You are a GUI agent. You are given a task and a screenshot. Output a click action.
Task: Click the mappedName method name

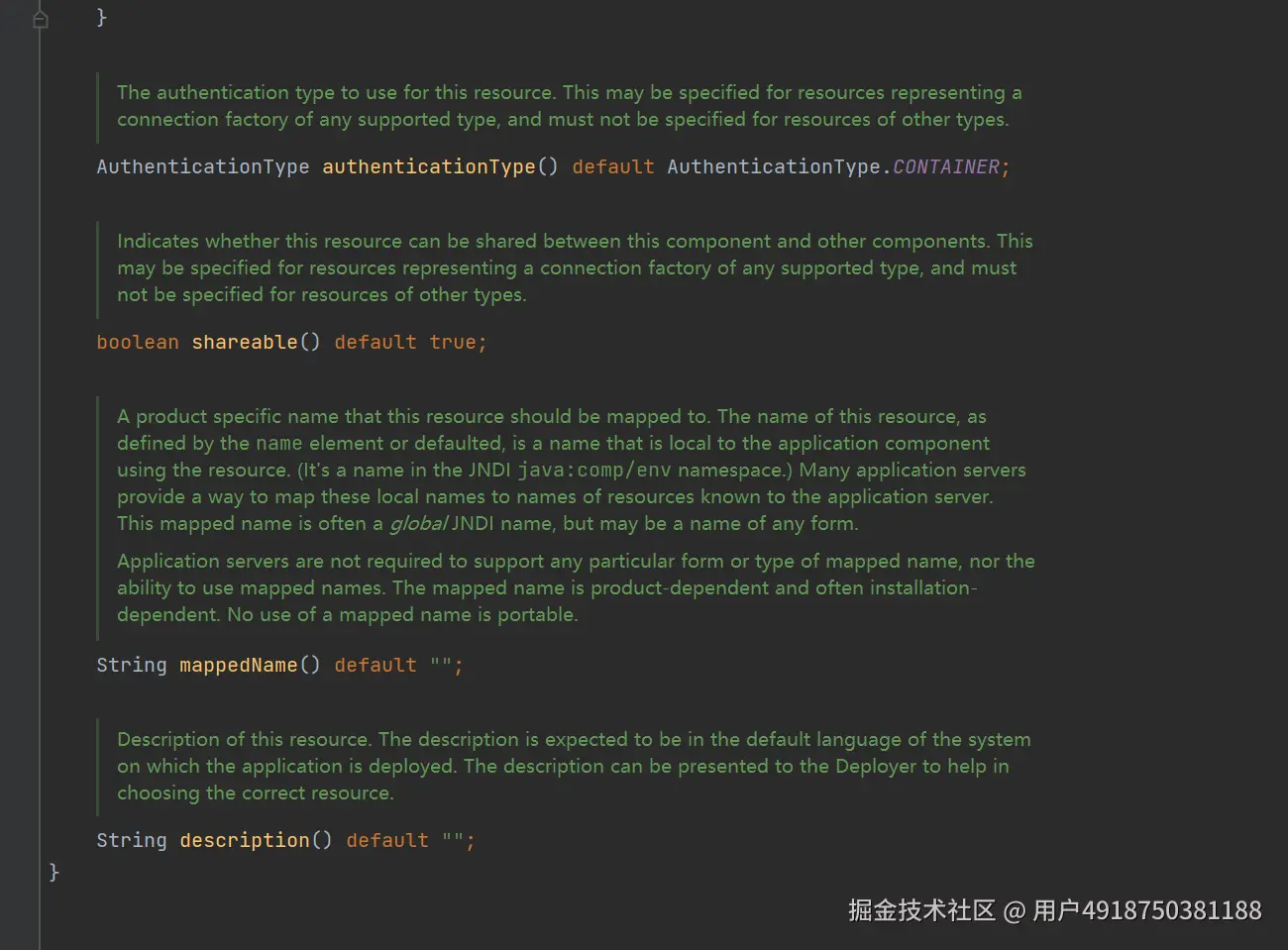[238, 665]
